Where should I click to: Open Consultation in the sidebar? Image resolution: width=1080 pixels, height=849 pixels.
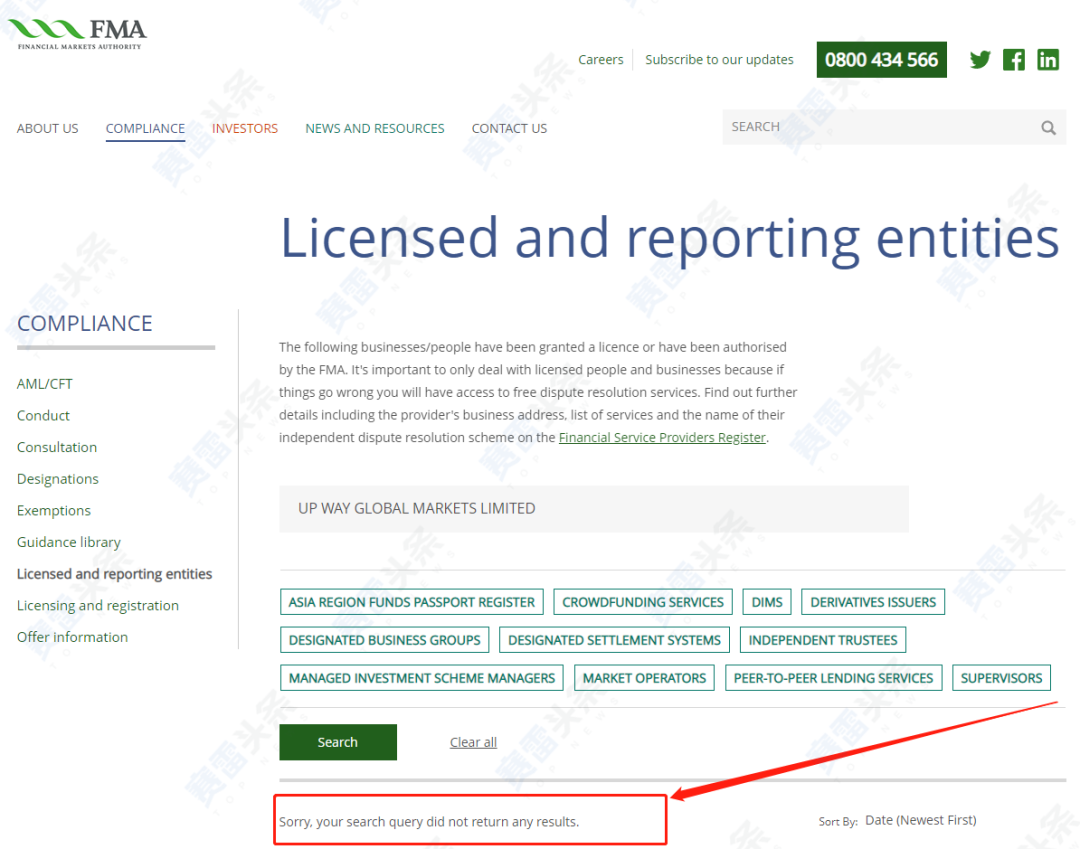(57, 448)
